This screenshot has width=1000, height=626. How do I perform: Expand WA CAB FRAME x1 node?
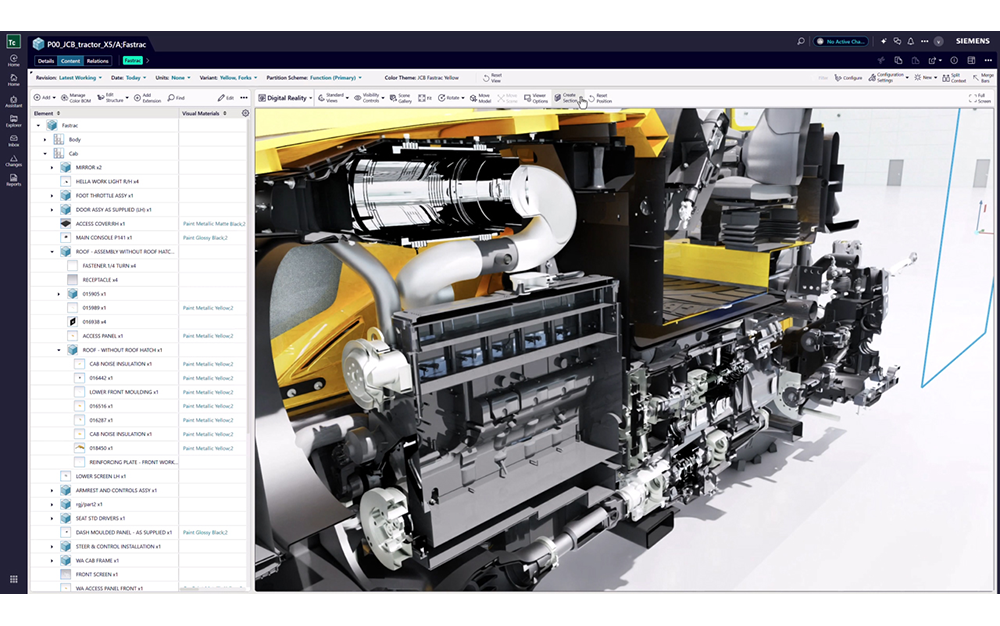pos(52,560)
